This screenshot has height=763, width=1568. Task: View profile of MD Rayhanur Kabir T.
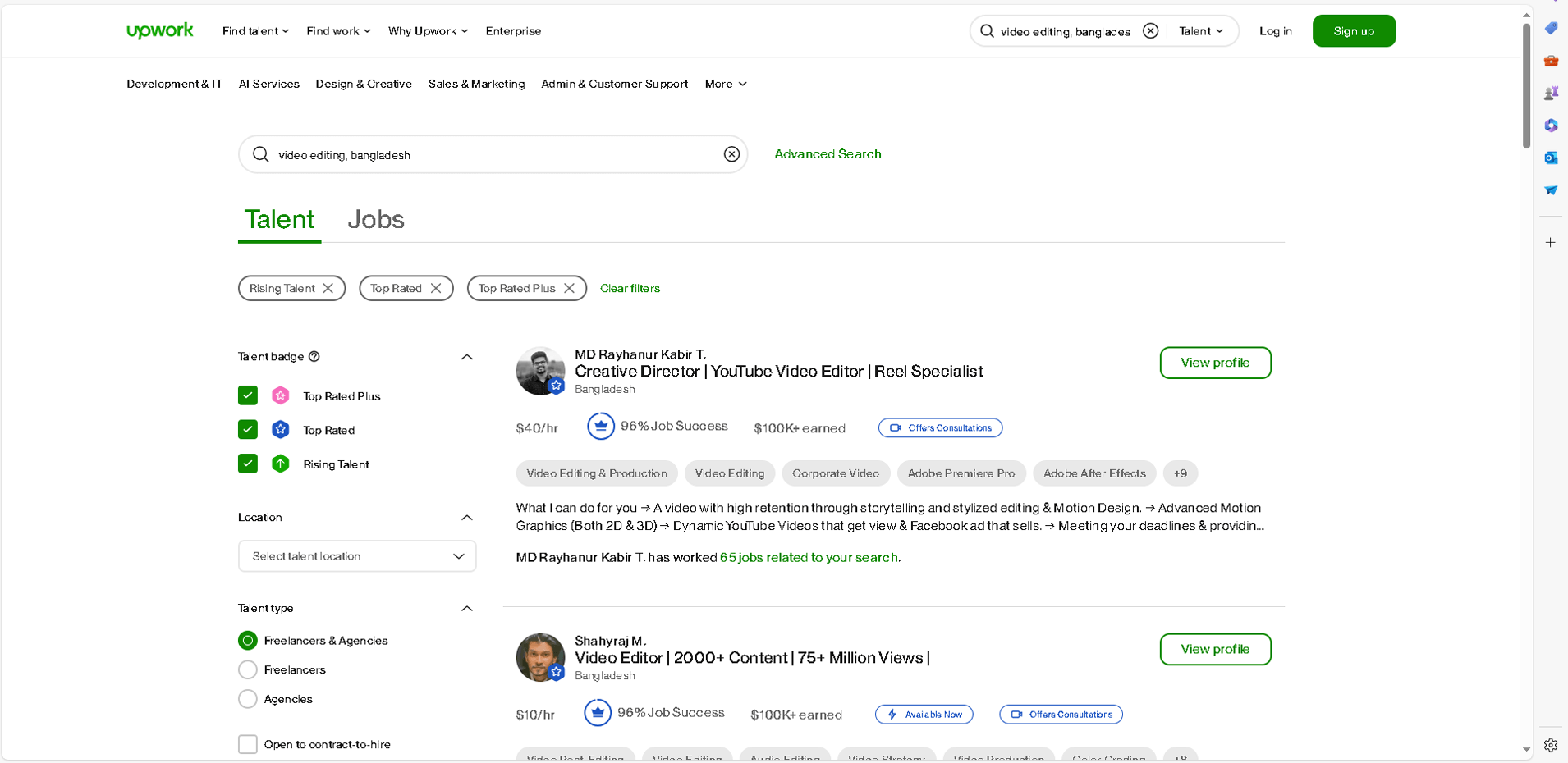(x=1215, y=363)
